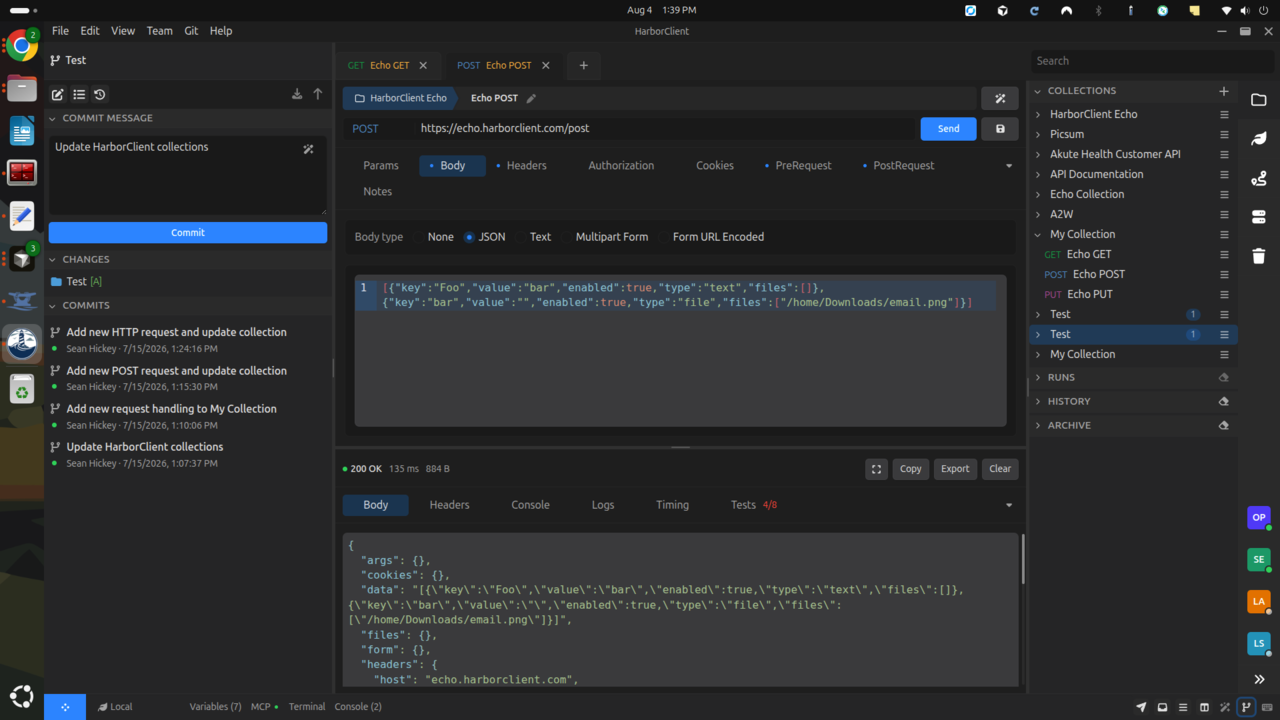Expand the Akute Health Customer API collection

point(1038,154)
